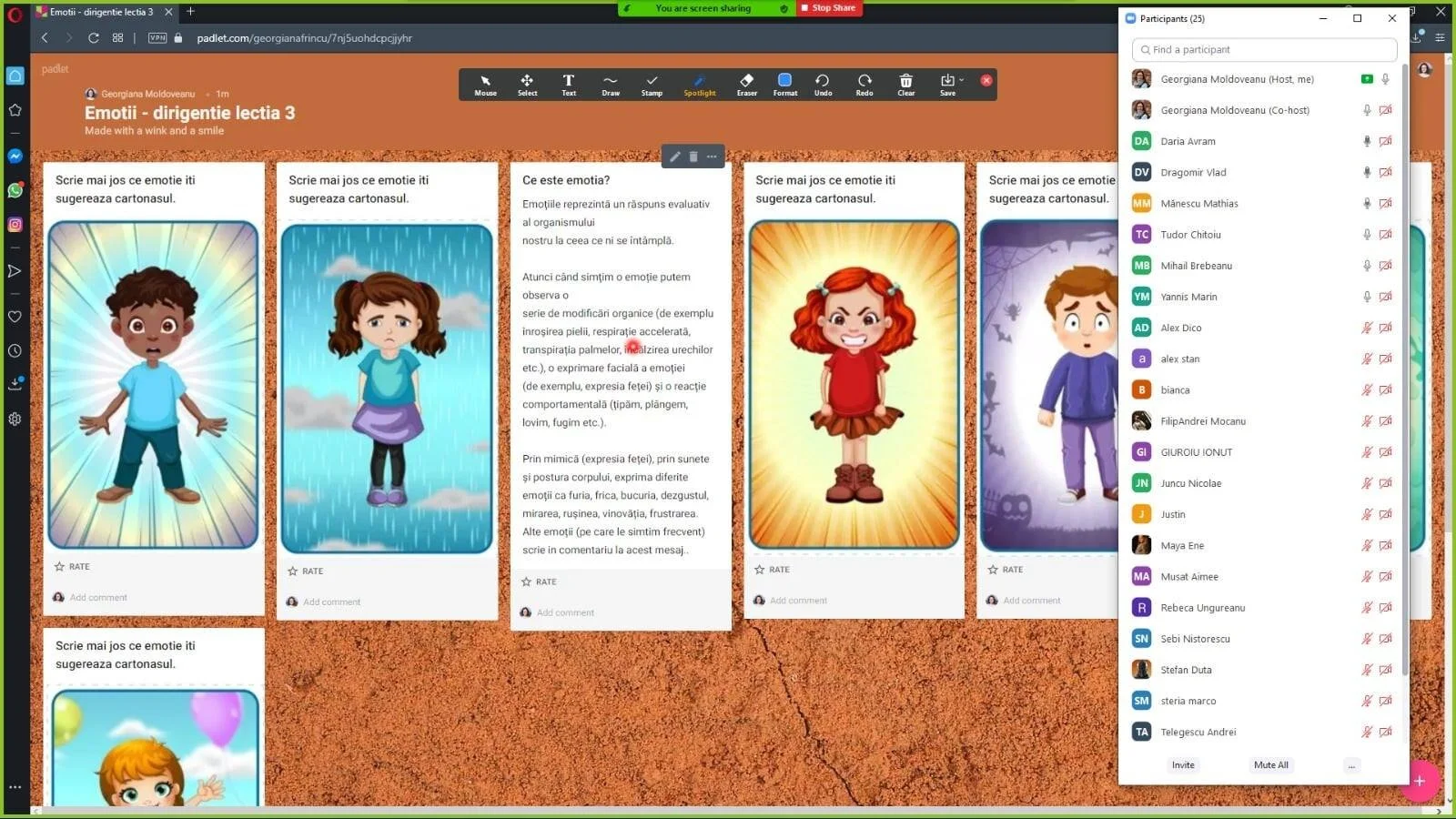The height and width of the screenshot is (819, 1456).
Task: Delete the 'Ce este emotia?' post
Action: [x=693, y=157]
